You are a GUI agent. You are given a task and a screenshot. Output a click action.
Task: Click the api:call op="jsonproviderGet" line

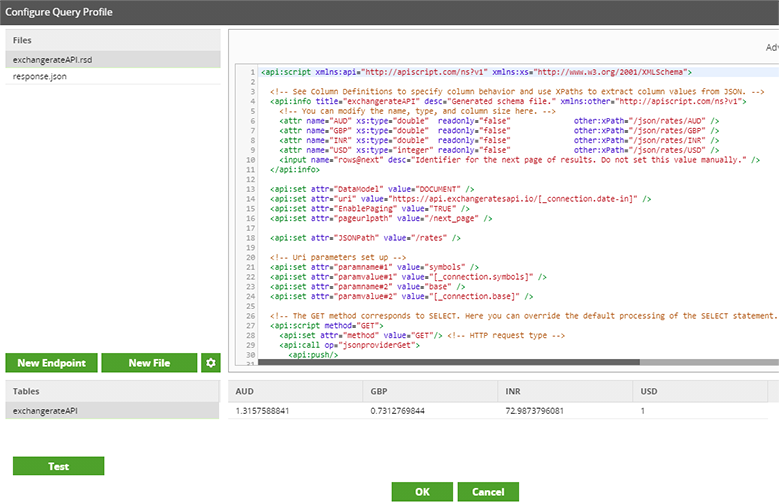point(349,345)
